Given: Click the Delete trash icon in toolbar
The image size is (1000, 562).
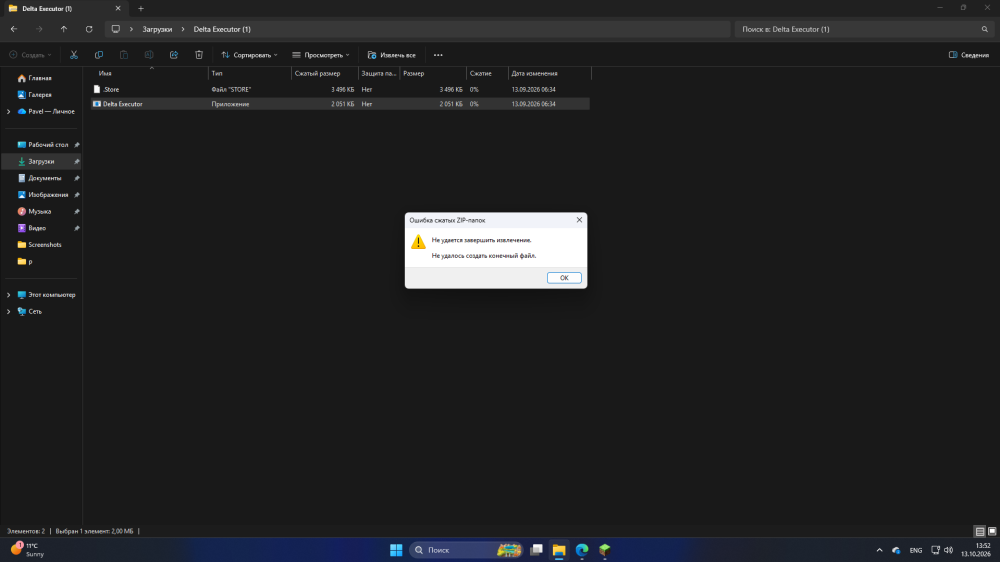Looking at the screenshot, I should tap(199, 55).
